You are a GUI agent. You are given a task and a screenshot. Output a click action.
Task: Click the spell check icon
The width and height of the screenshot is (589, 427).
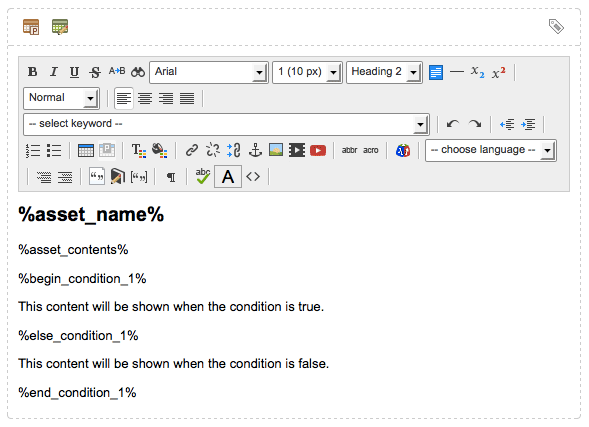pyautogui.click(x=203, y=176)
